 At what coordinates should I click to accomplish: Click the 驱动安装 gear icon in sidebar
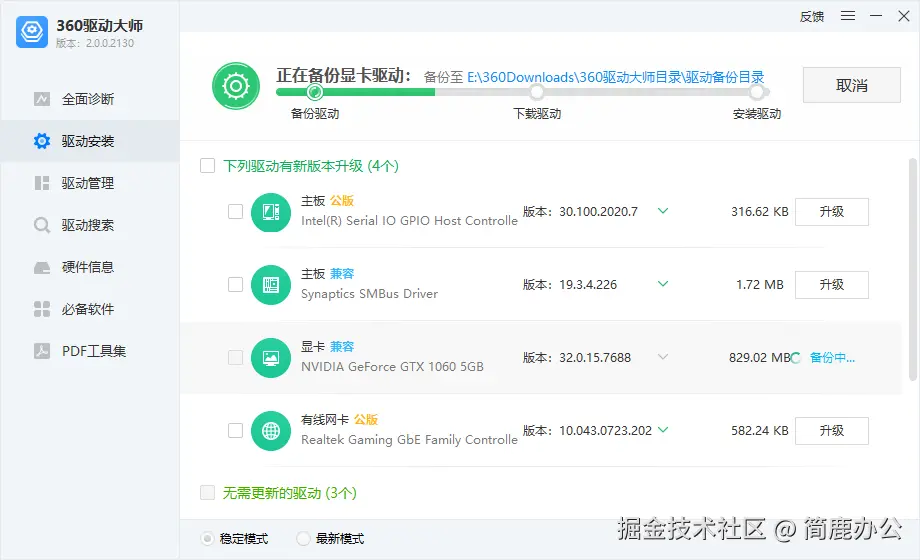tap(42, 141)
